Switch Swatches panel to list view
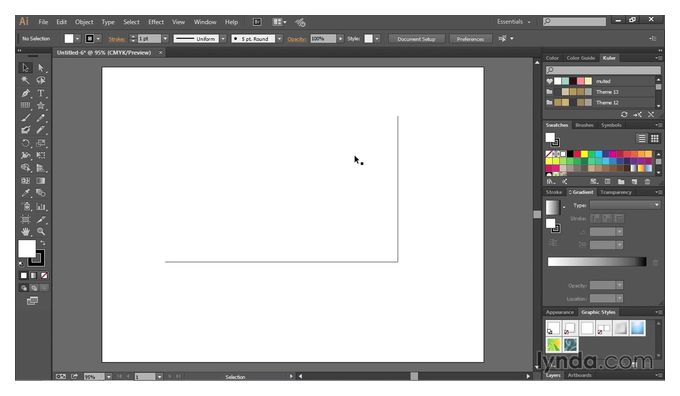The image size is (680, 396). [641, 138]
